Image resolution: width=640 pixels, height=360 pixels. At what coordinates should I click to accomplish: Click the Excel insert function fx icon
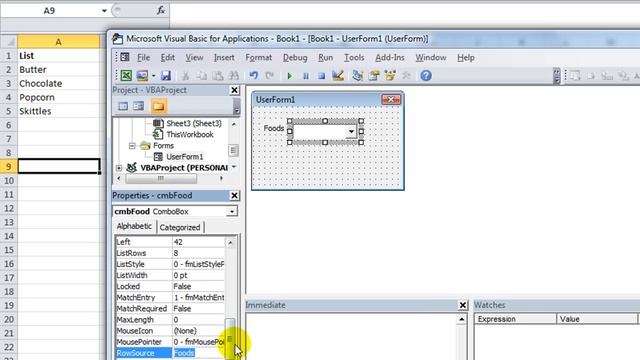click(x=161, y=11)
